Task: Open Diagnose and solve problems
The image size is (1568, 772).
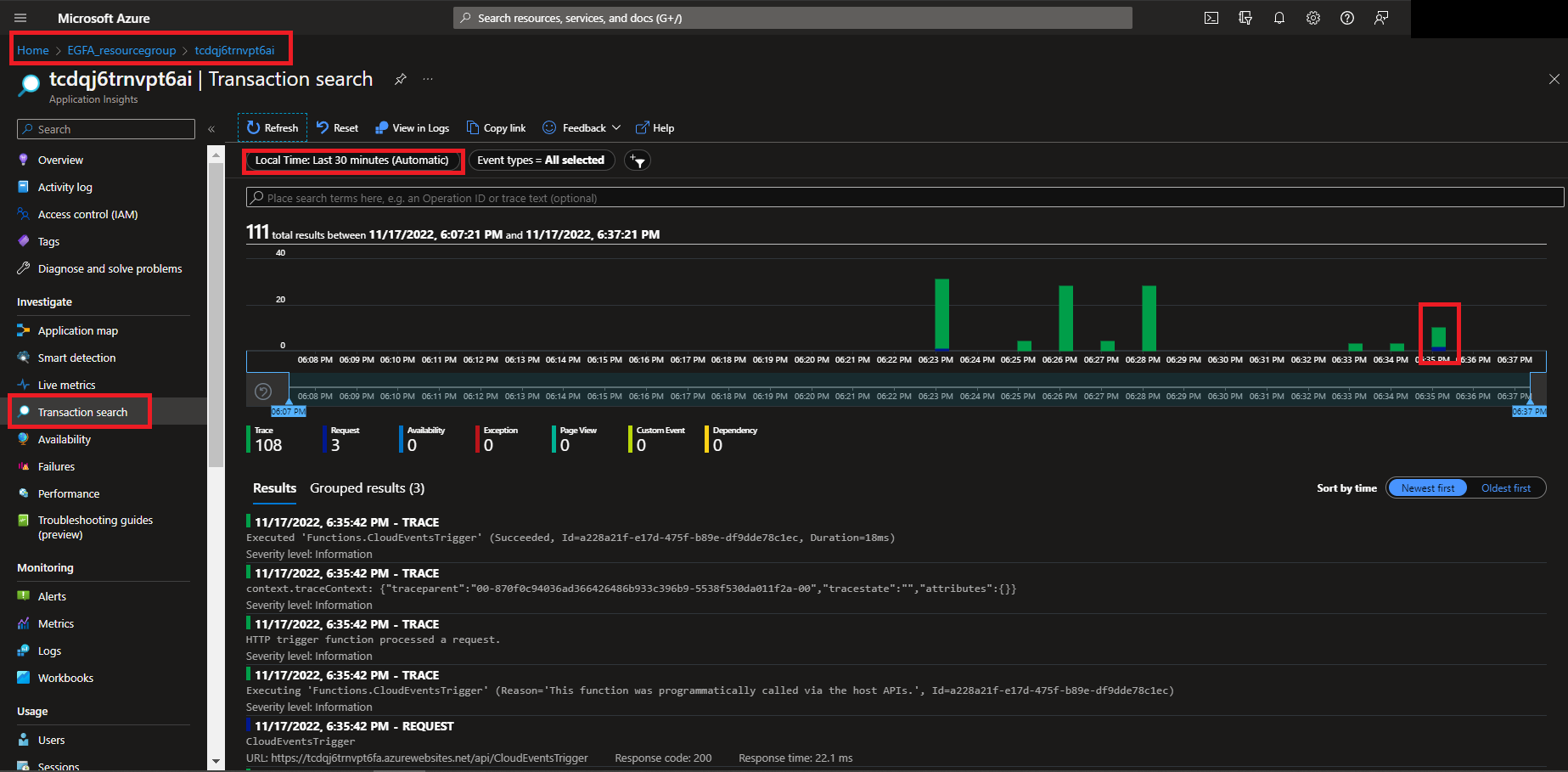Action: (x=110, y=268)
